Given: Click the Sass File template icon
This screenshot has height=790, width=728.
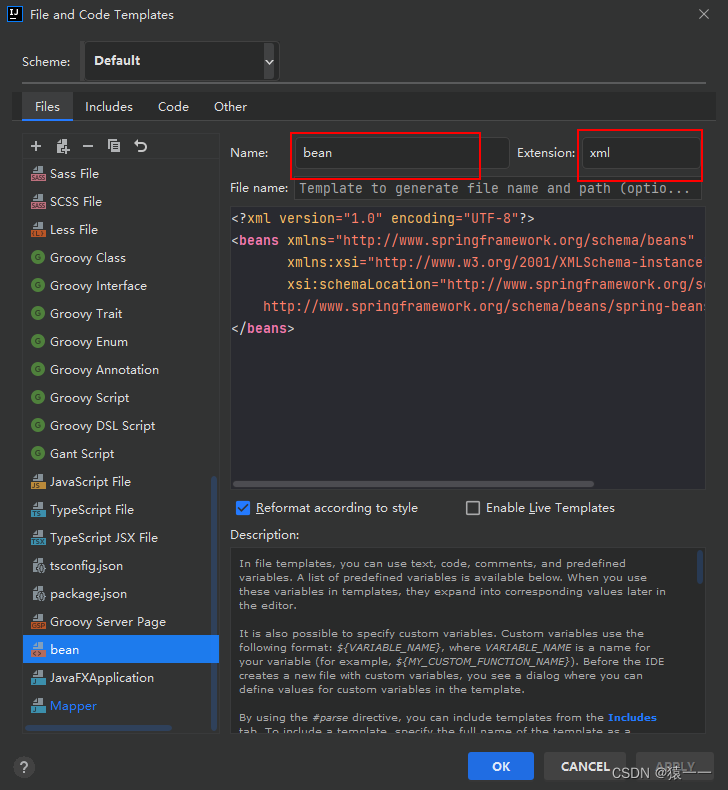Looking at the screenshot, I should (x=38, y=174).
